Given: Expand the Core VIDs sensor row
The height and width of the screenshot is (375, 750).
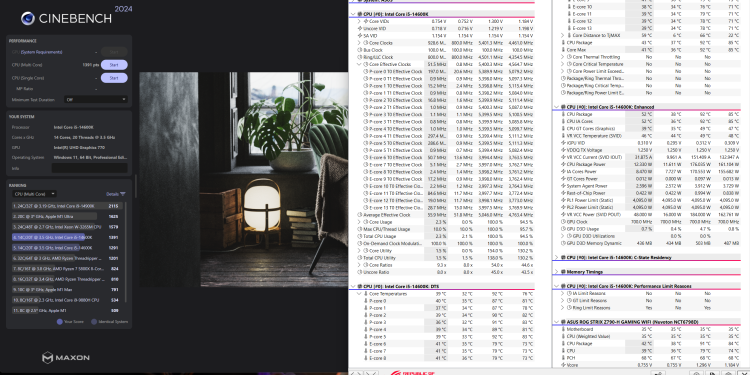Looking at the screenshot, I should click(359, 22).
